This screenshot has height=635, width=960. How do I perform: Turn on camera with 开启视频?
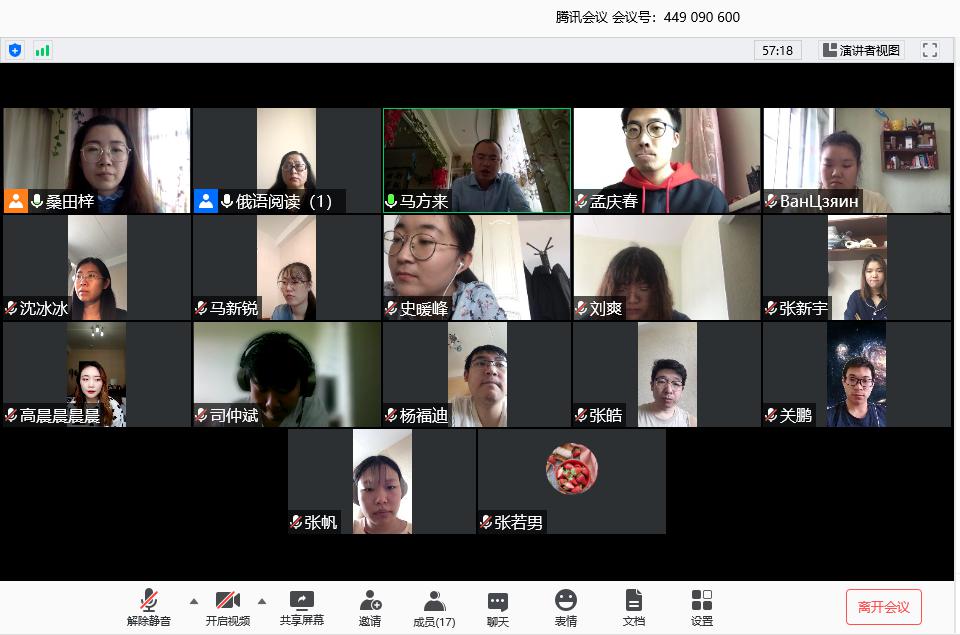pyautogui.click(x=228, y=607)
